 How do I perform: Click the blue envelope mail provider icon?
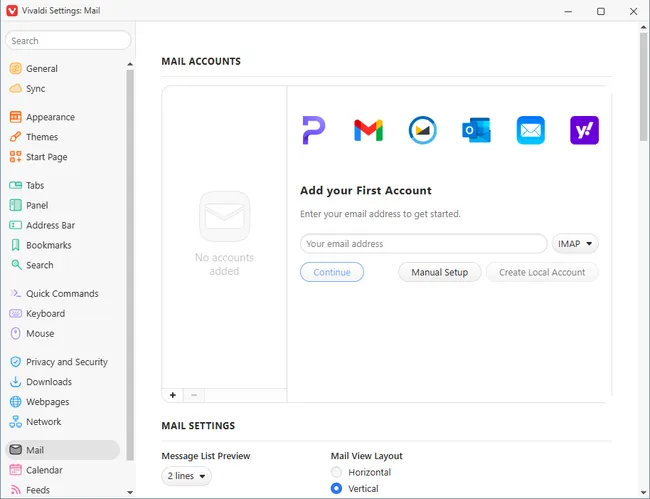point(530,130)
